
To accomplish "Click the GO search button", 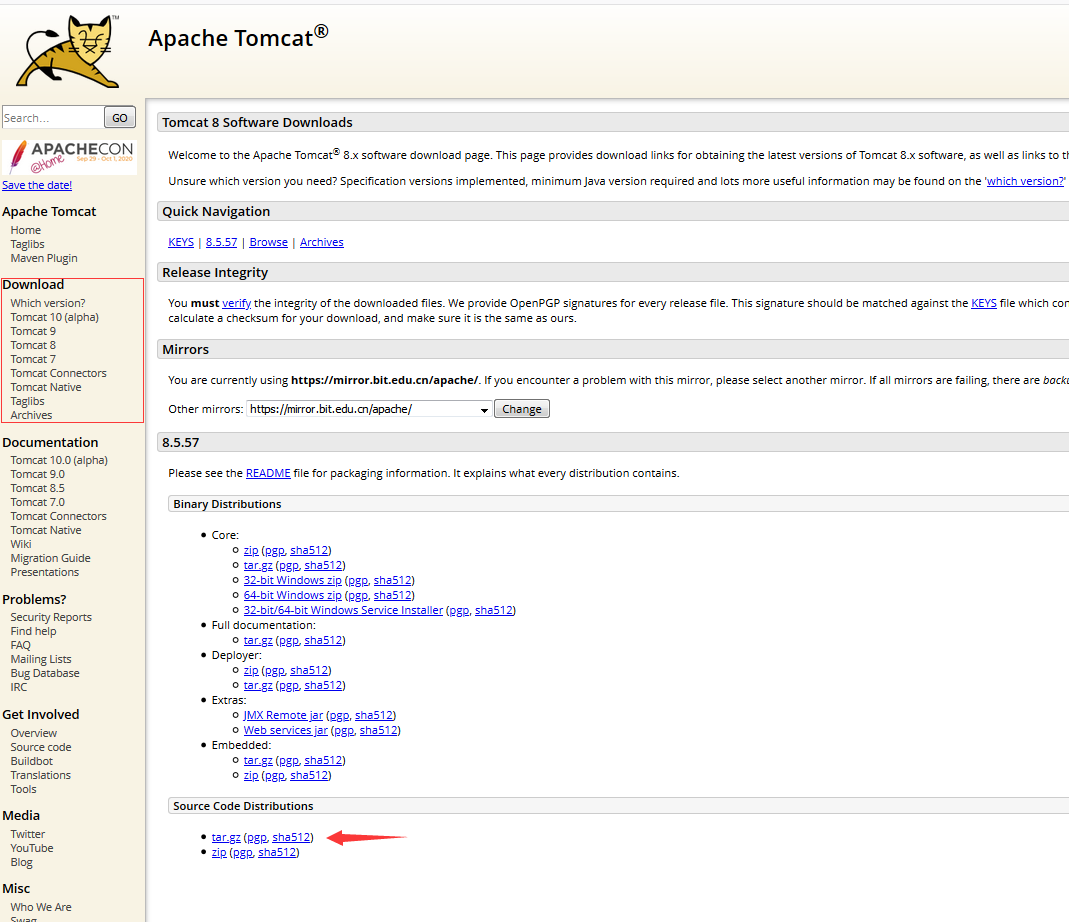I will tap(119, 118).
